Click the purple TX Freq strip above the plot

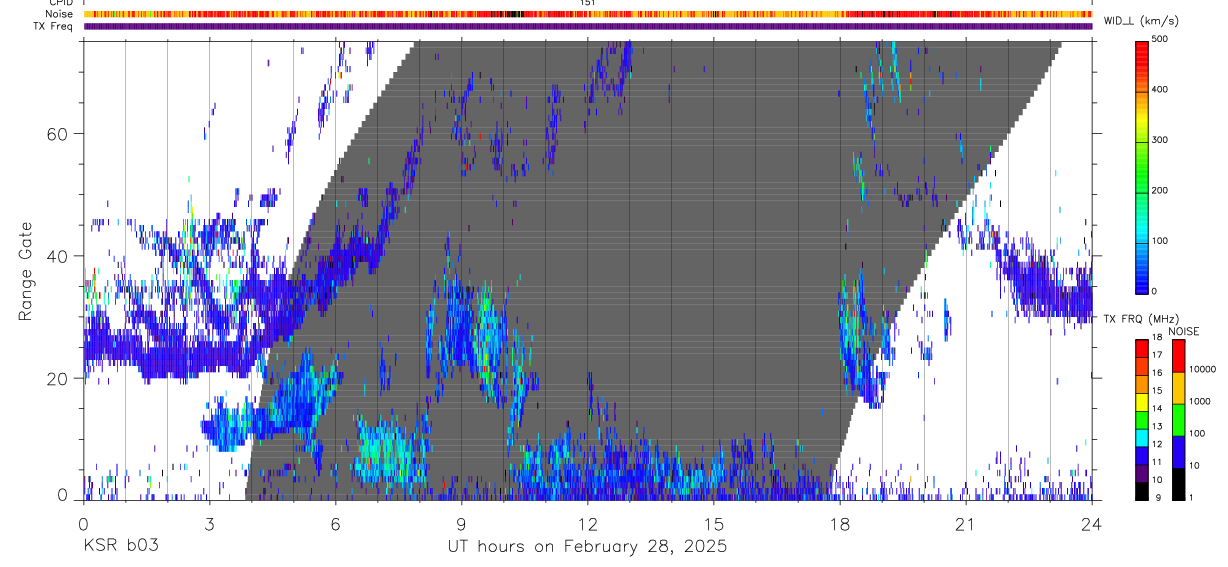pyautogui.click(x=587, y=26)
